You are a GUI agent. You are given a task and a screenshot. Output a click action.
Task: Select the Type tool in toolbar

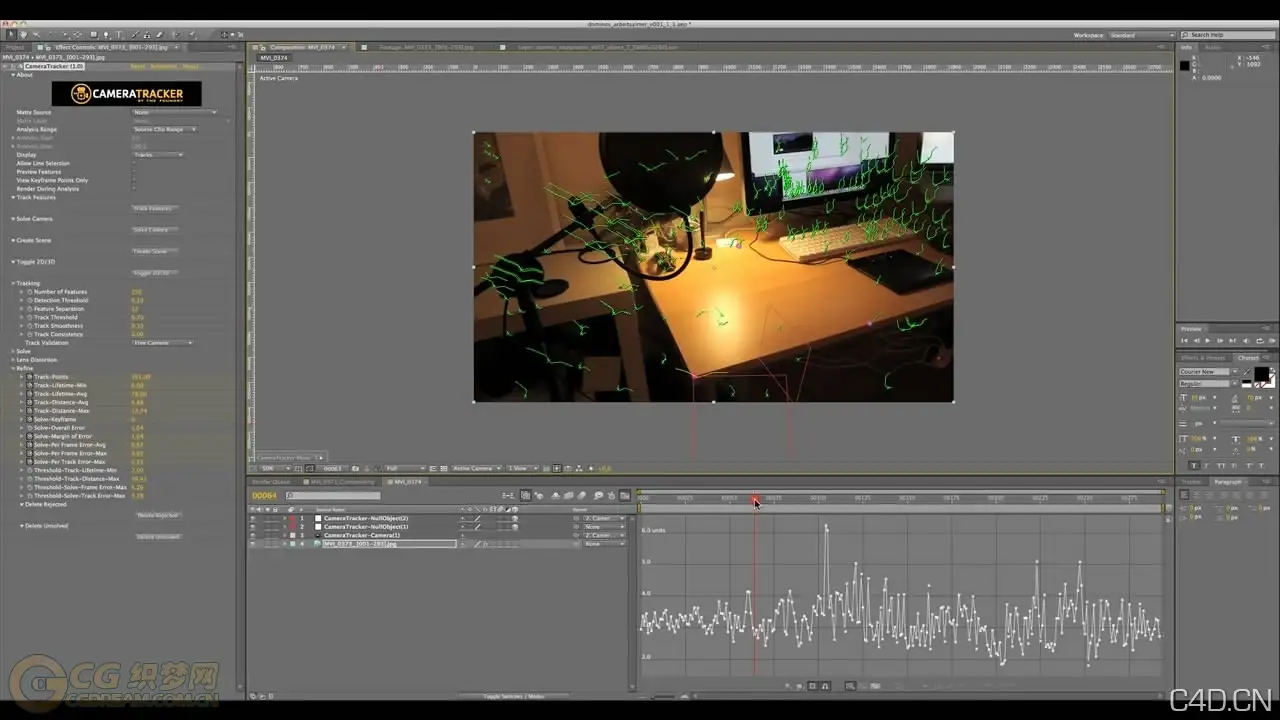click(x=119, y=35)
